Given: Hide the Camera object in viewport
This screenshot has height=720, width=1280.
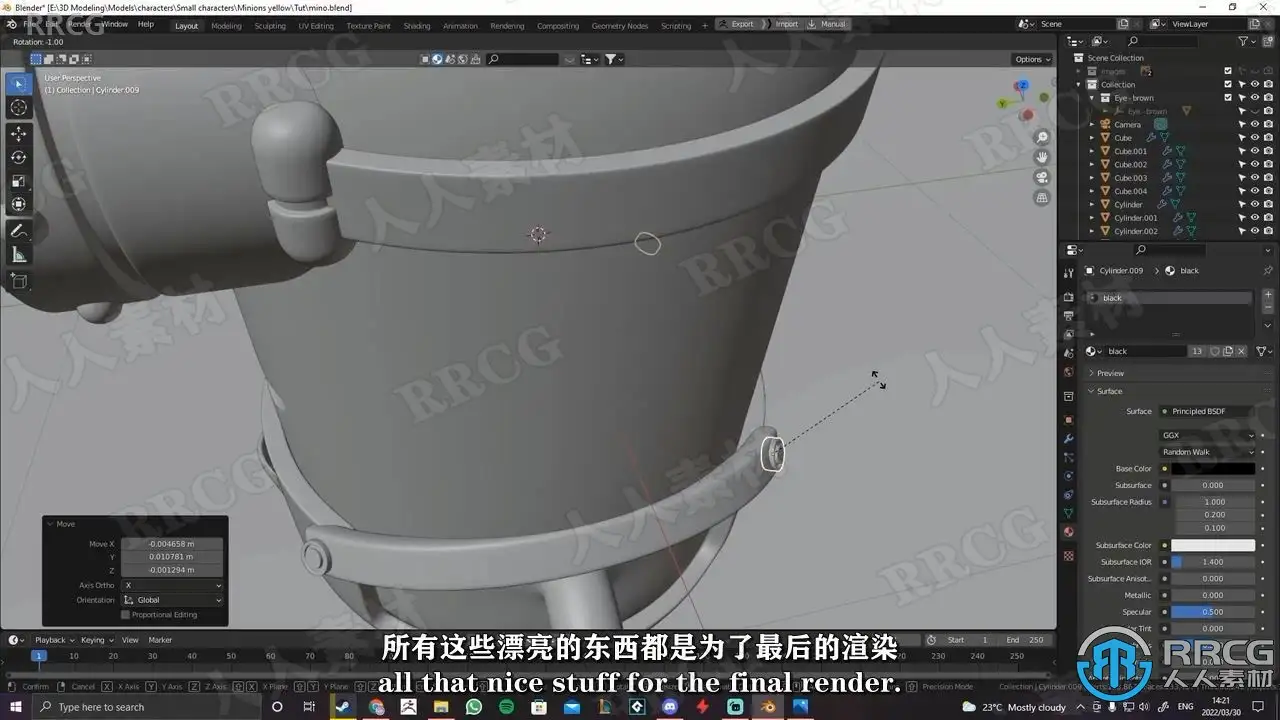Looking at the screenshot, I should [1255, 124].
